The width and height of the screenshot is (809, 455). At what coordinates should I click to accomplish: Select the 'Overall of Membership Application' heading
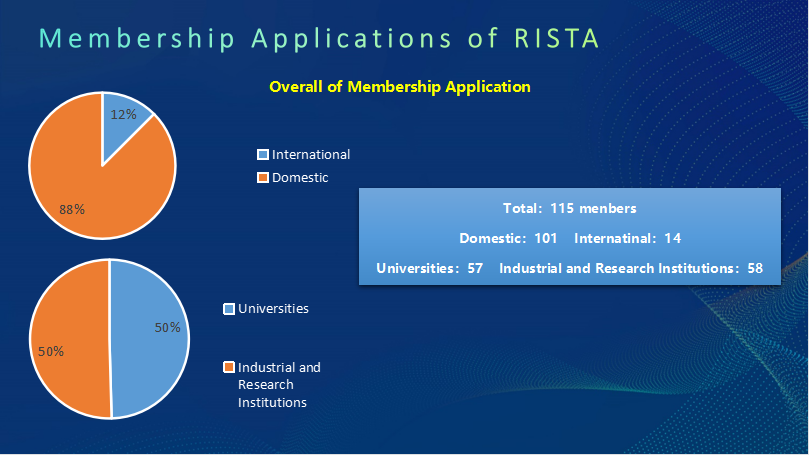400,87
